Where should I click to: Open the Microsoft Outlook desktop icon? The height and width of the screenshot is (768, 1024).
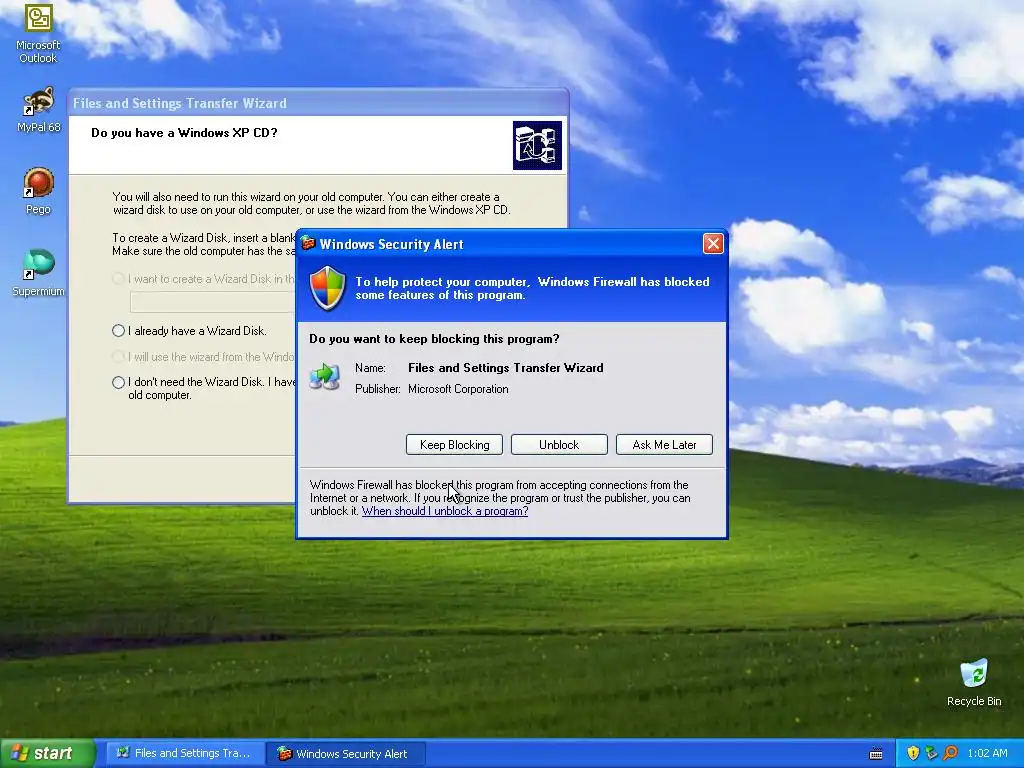(38, 33)
